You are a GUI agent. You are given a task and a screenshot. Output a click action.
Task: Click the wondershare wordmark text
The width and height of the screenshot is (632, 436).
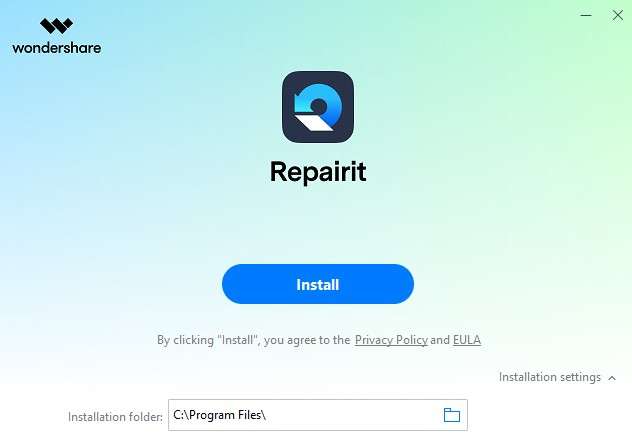56,48
